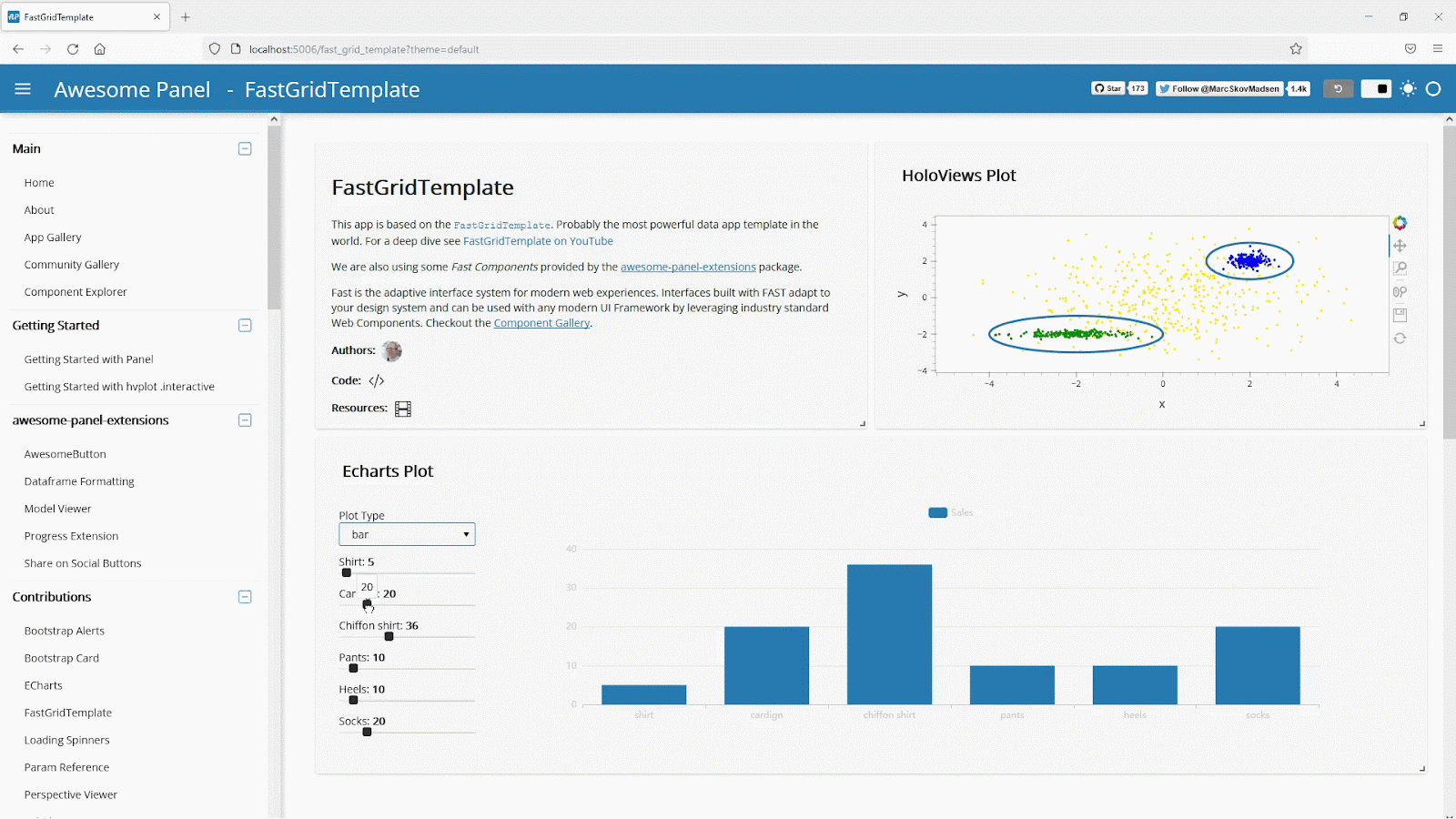Click the author avatar picture

(392, 351)
